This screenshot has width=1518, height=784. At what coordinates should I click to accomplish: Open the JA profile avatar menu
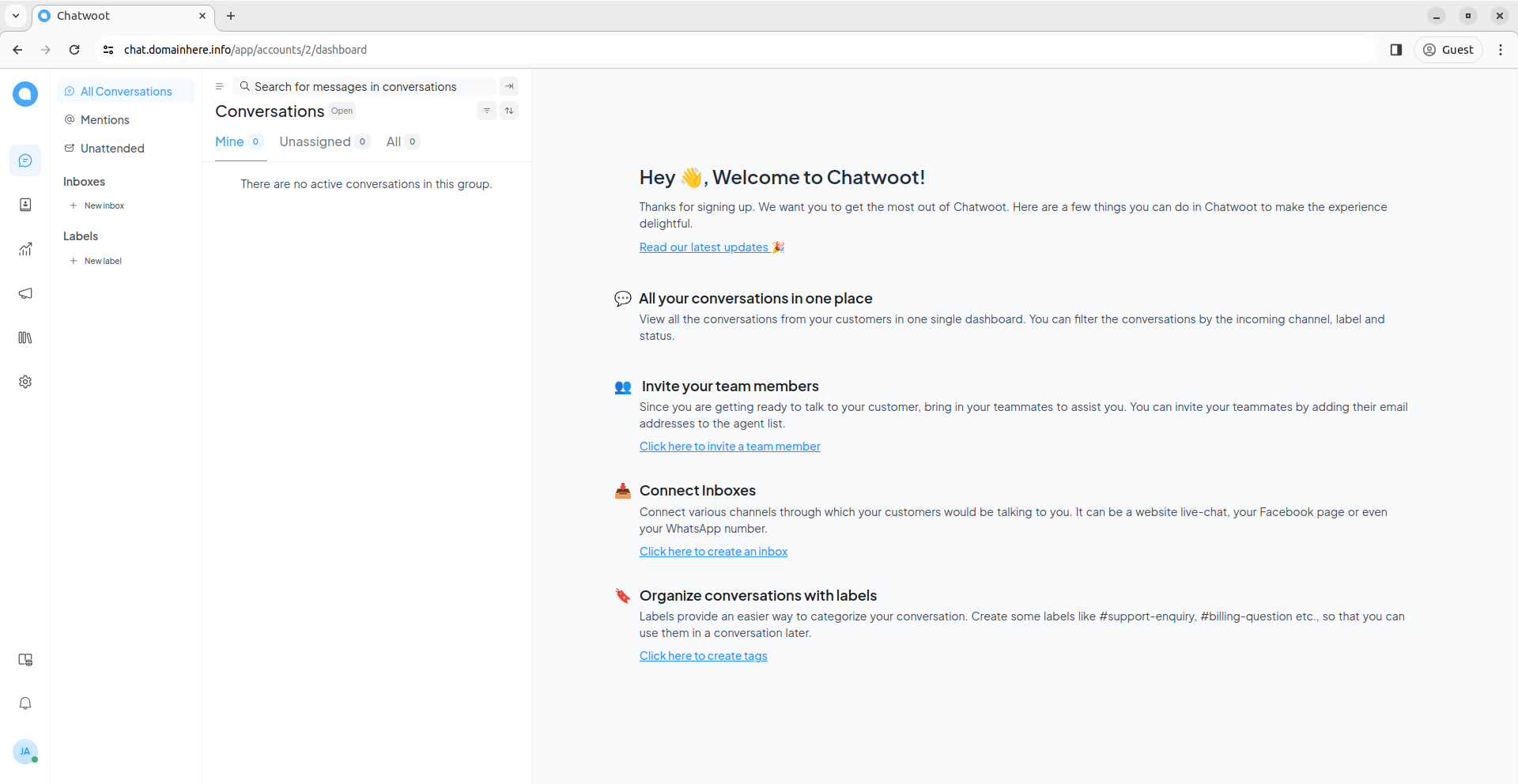click(x=25, y=752)
